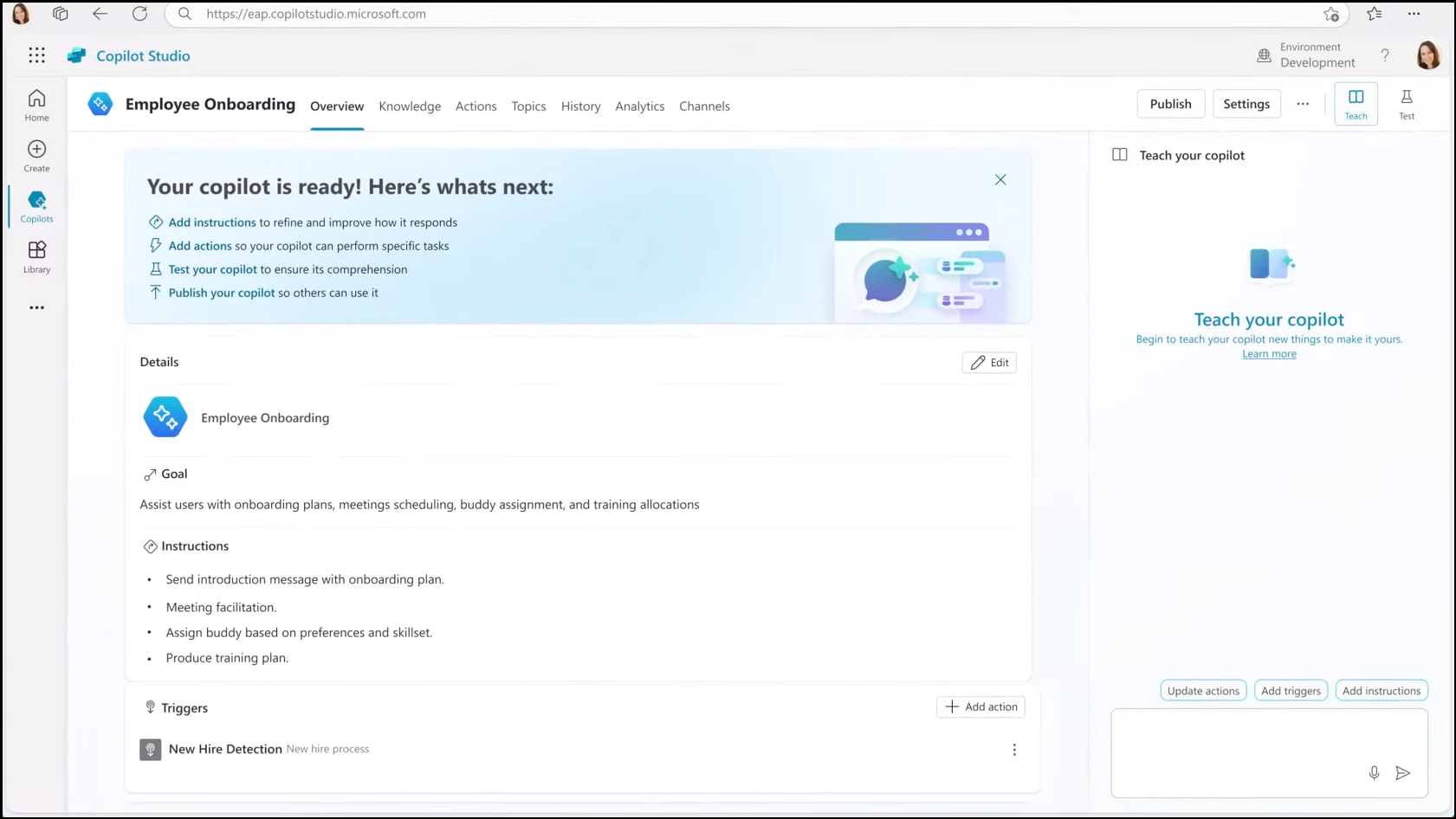Open the Learn more link

tap(1269, 353)
